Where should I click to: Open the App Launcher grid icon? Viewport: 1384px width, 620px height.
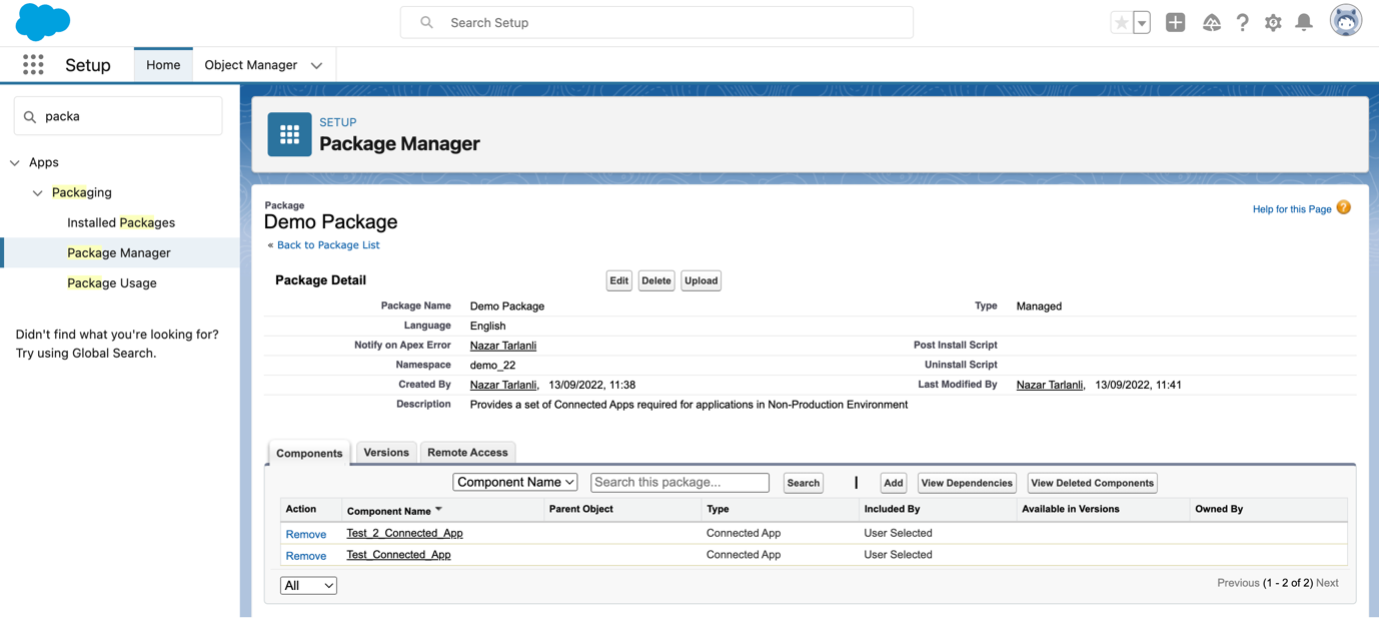pos(33,65)
